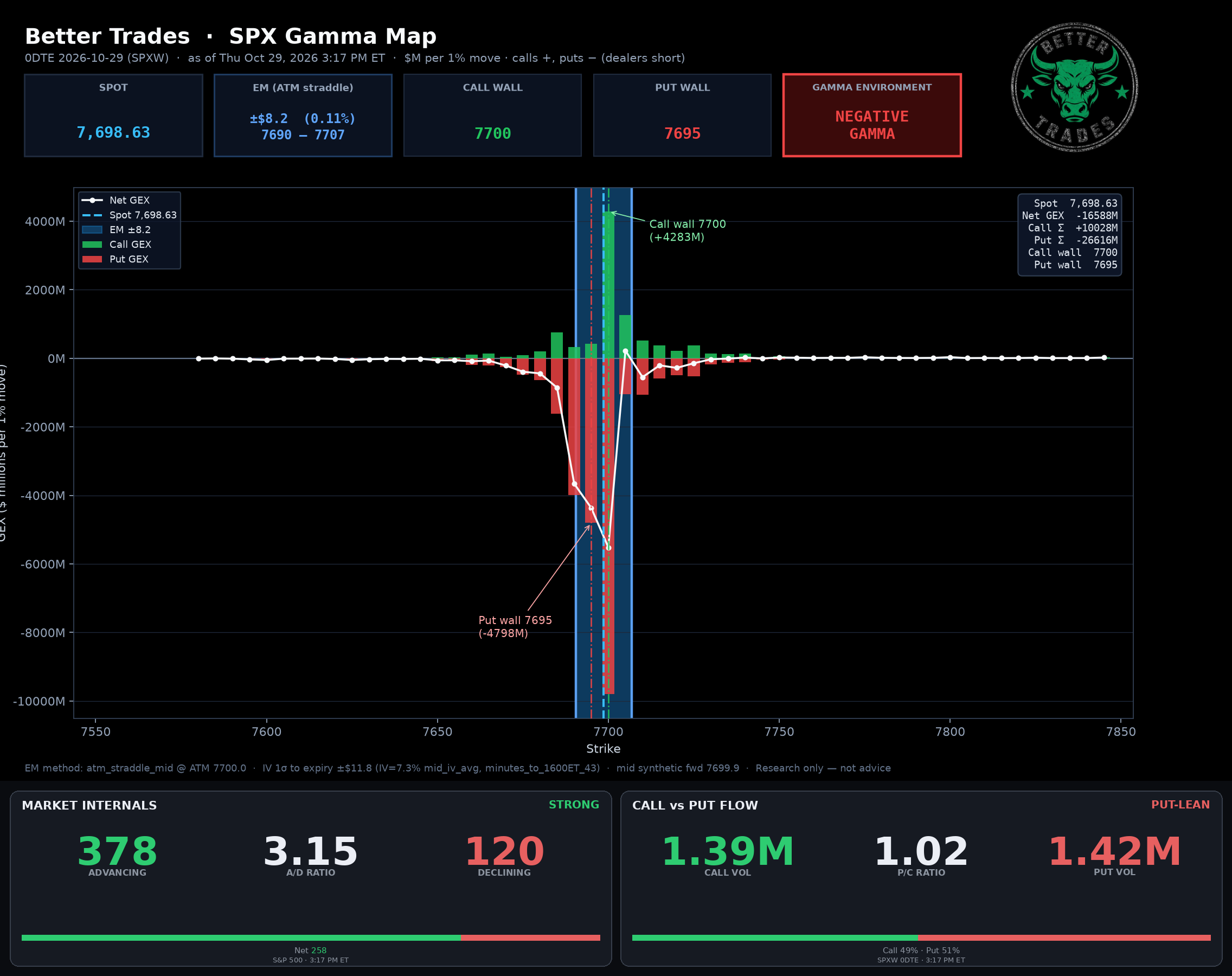Click the MARKET INTERNALS heading
This screenshot has width=1232, height=976.
(x=89, y=805)
